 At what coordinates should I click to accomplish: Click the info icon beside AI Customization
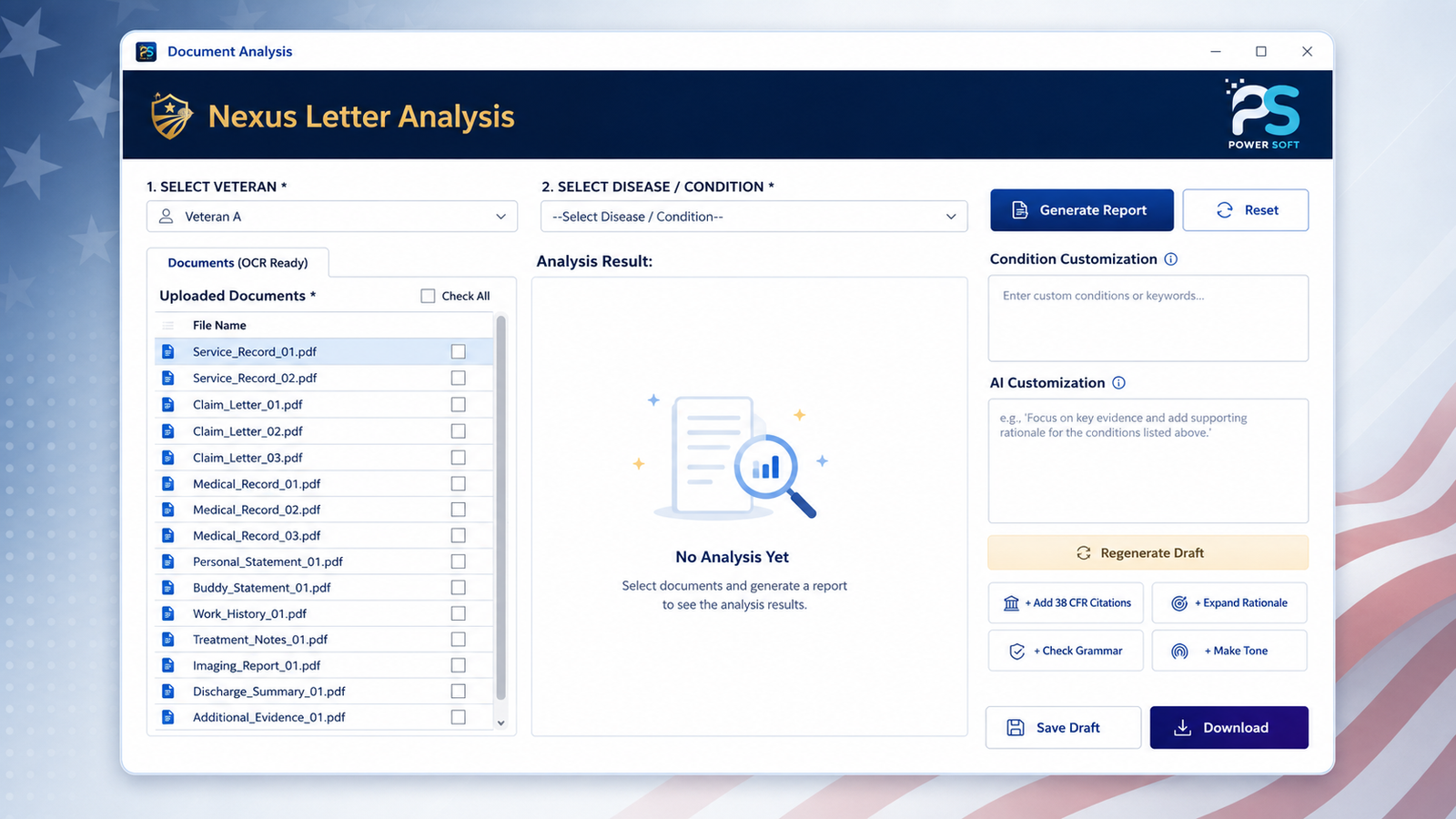tap(1119, 383)
